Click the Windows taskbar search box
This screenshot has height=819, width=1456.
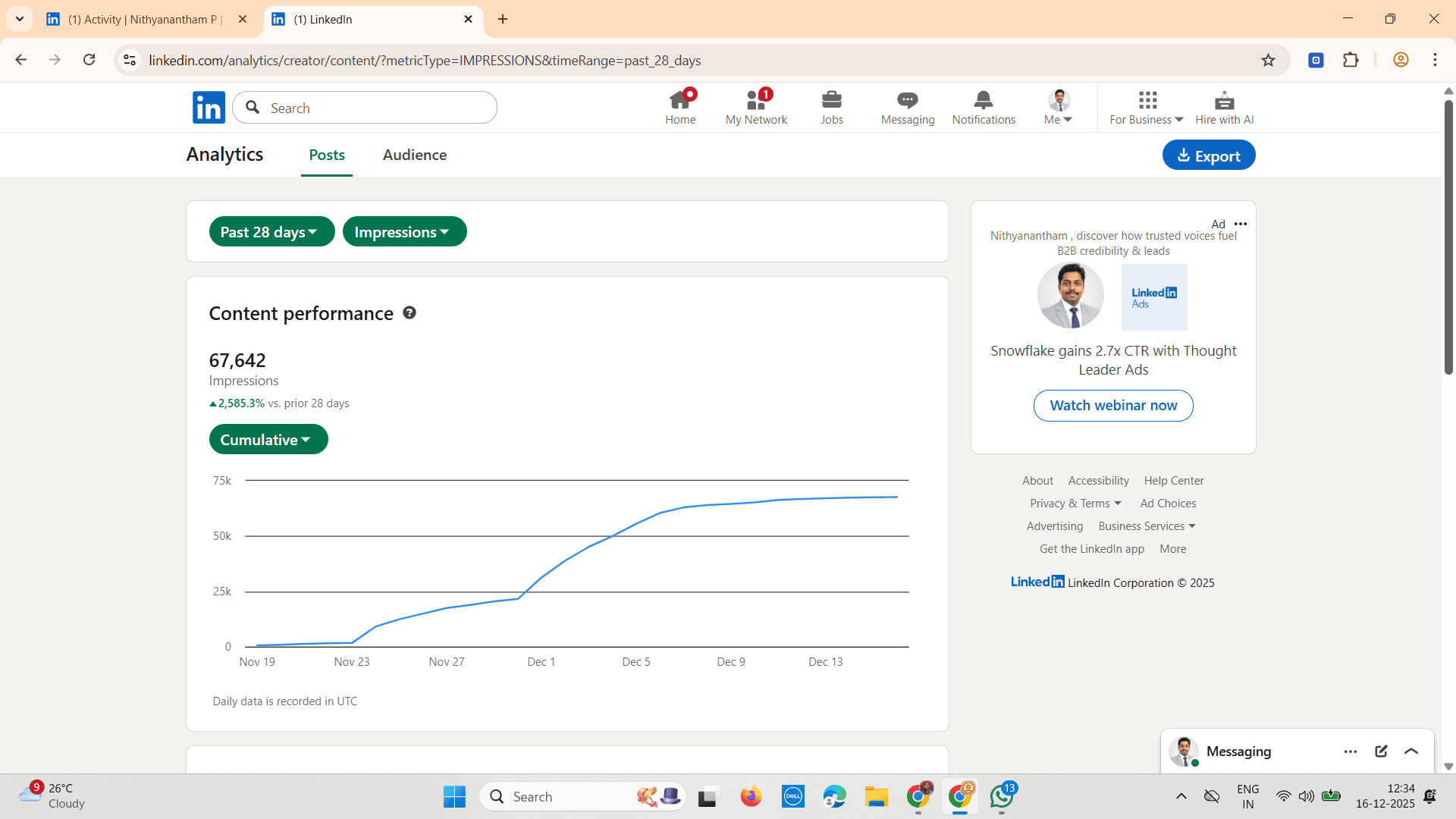(582, 796)
